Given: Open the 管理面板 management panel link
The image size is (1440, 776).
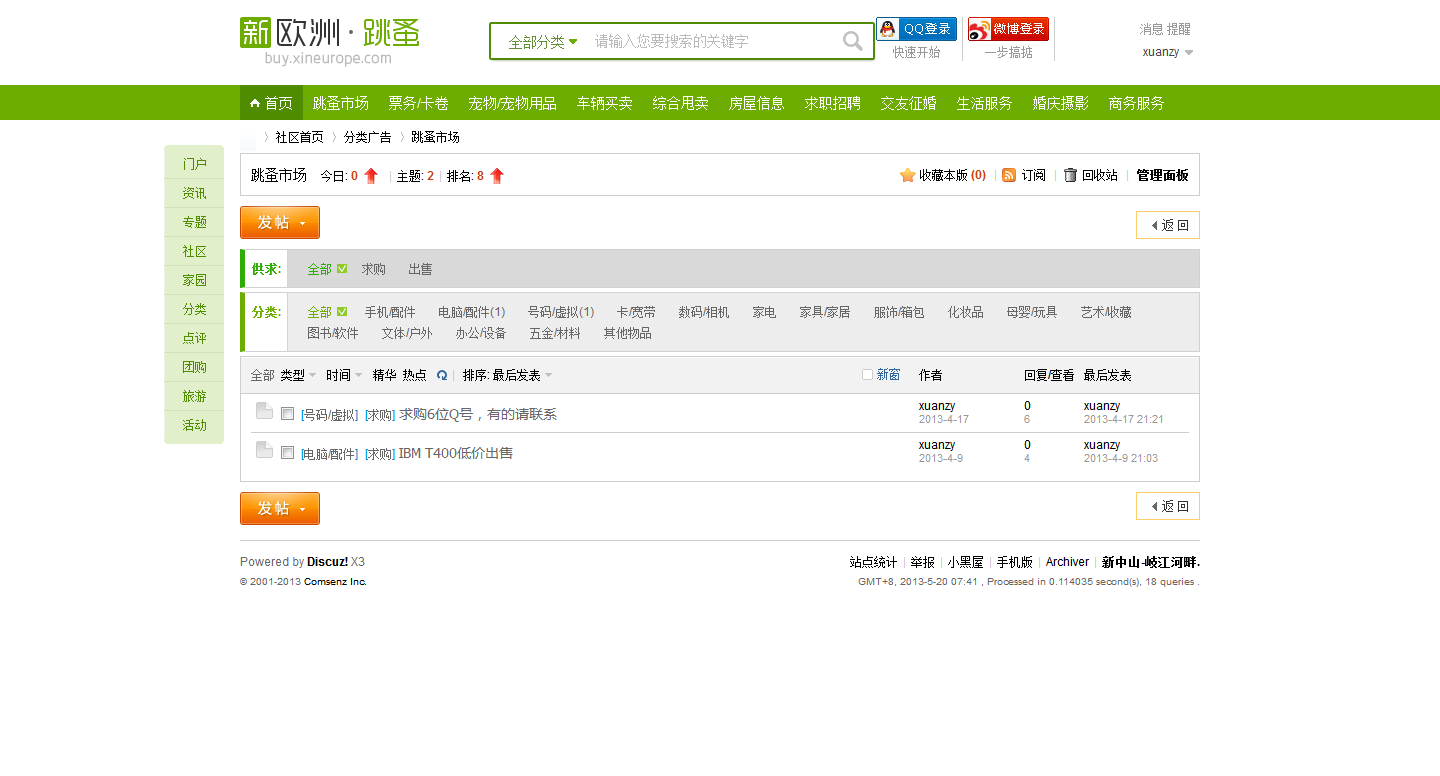Looking at the screenshot, I should tap(1160, 174).
